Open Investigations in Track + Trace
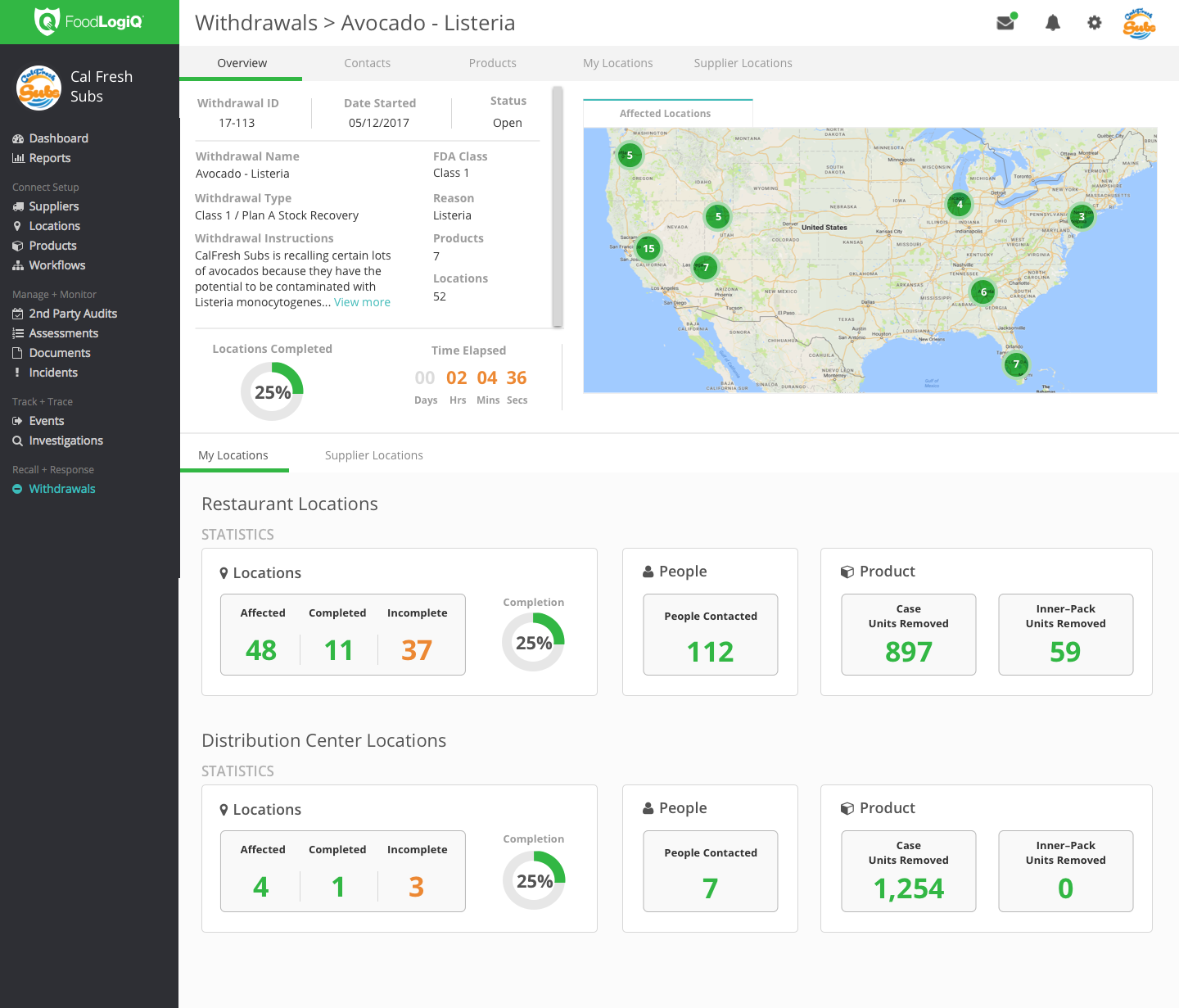 [65, 441]
